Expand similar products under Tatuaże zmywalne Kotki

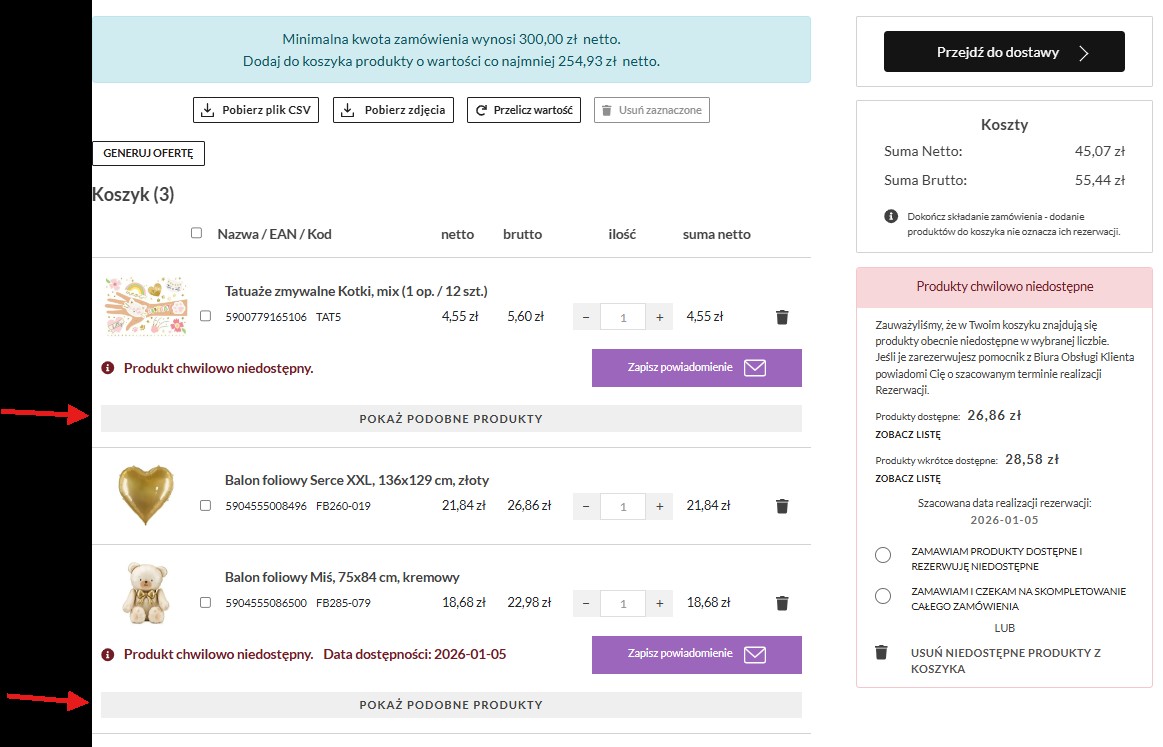coord(451,419)
